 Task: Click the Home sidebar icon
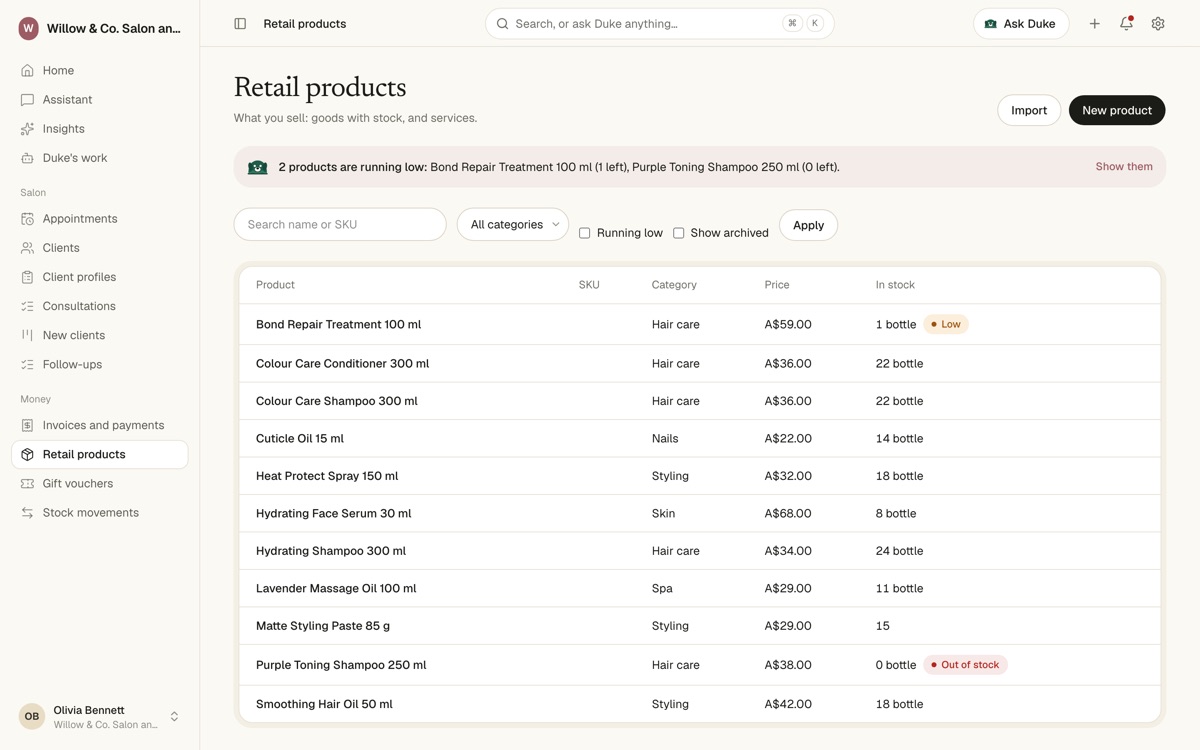click(x=27, y=70)
